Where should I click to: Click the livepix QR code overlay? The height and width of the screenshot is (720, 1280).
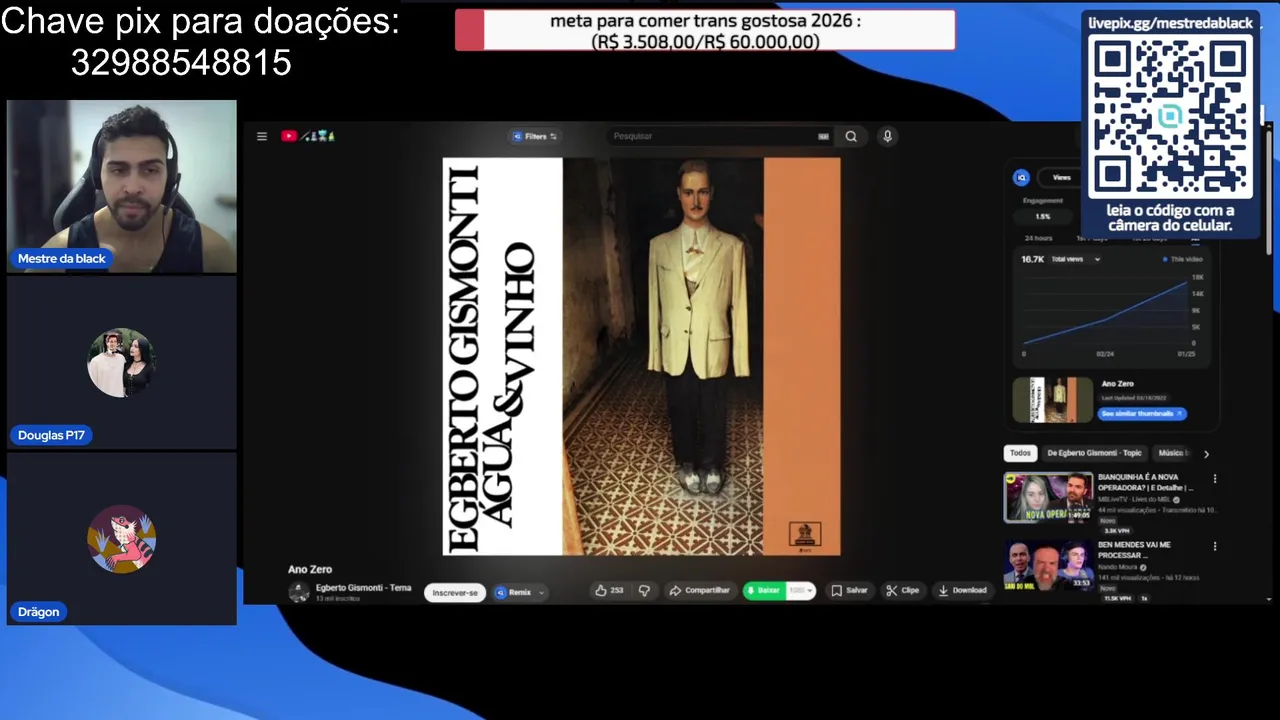click(1170, 118)
